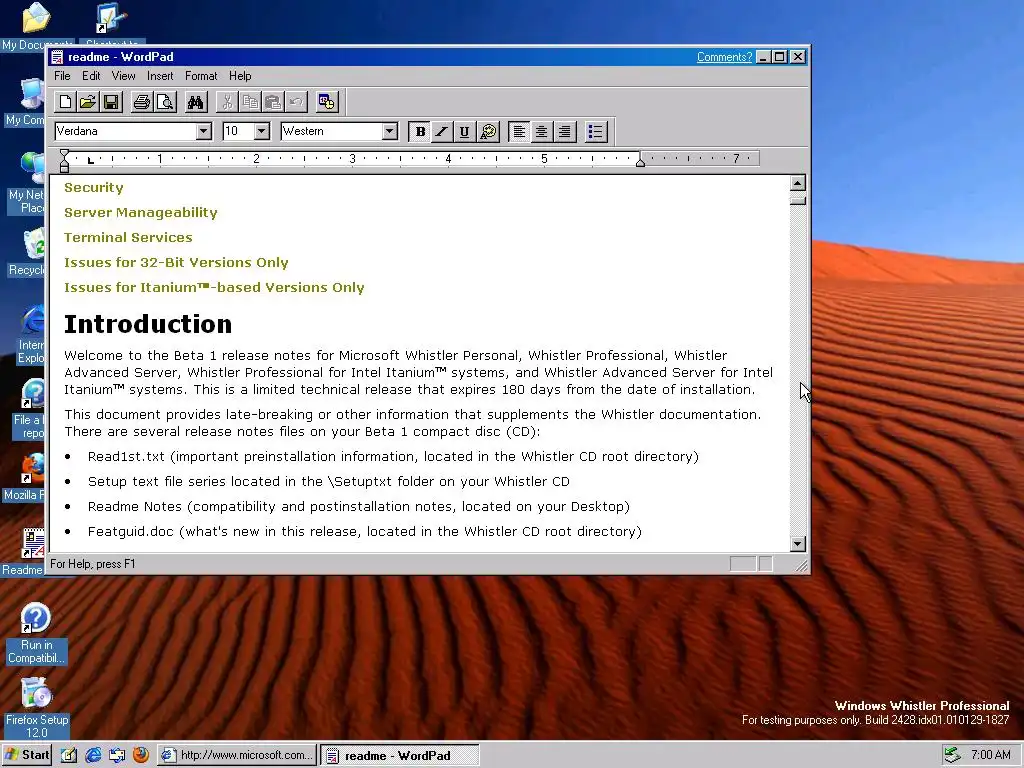Viewport: 1024px width, 768px height.
Task: Click the vertical scrollbar thumb
Action: [x=797, y=199]
